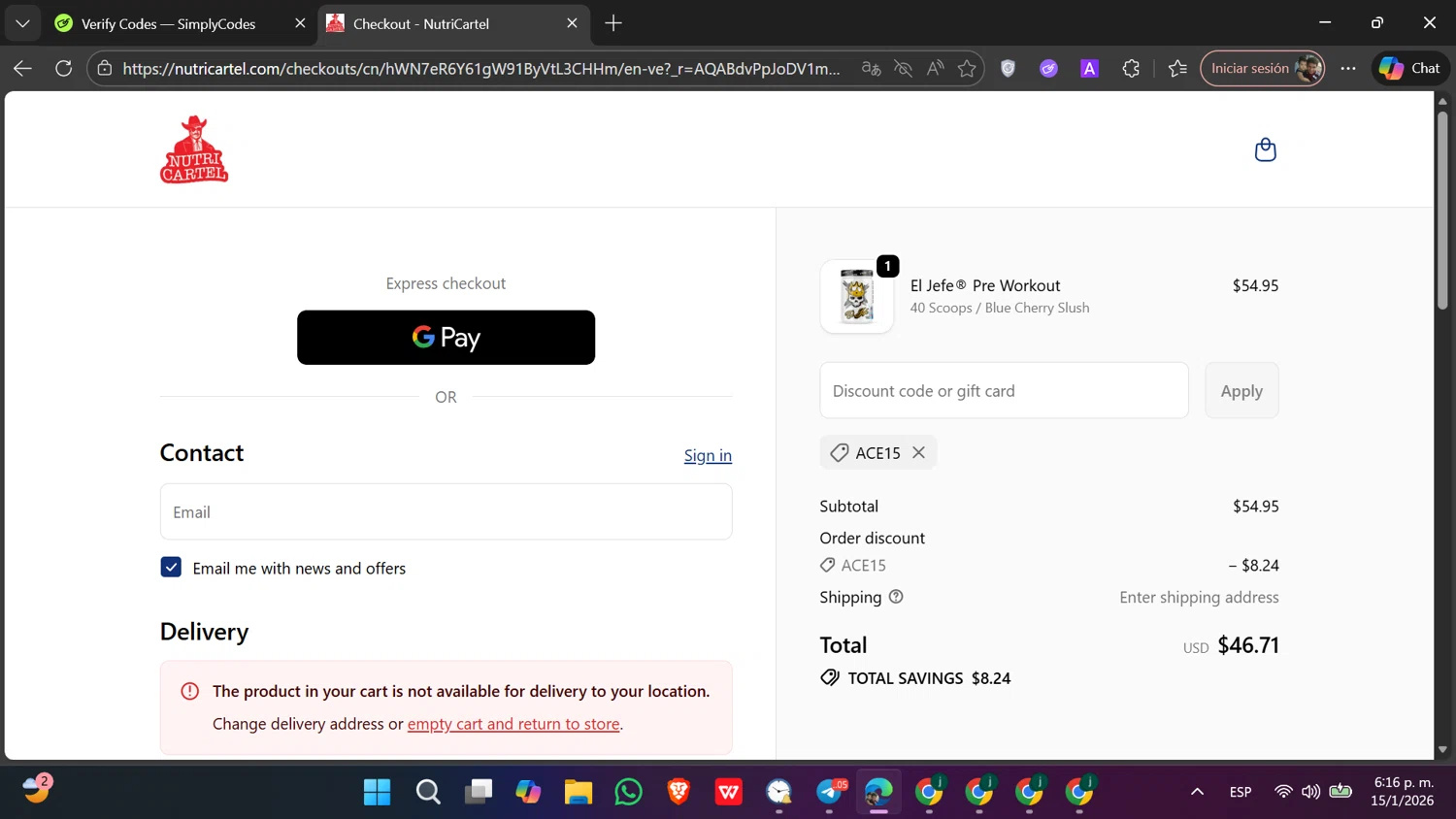1456x819 pixels.
Task: Show hidden system tray icons
Action: coord(1197,792)
